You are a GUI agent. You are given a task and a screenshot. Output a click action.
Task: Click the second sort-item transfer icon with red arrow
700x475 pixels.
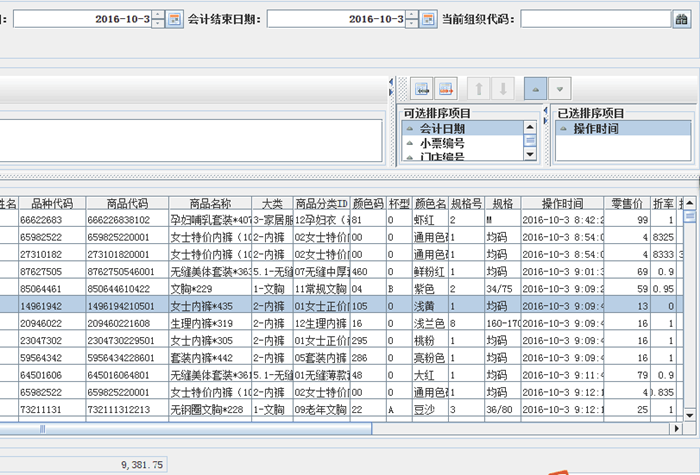(446, 88)
